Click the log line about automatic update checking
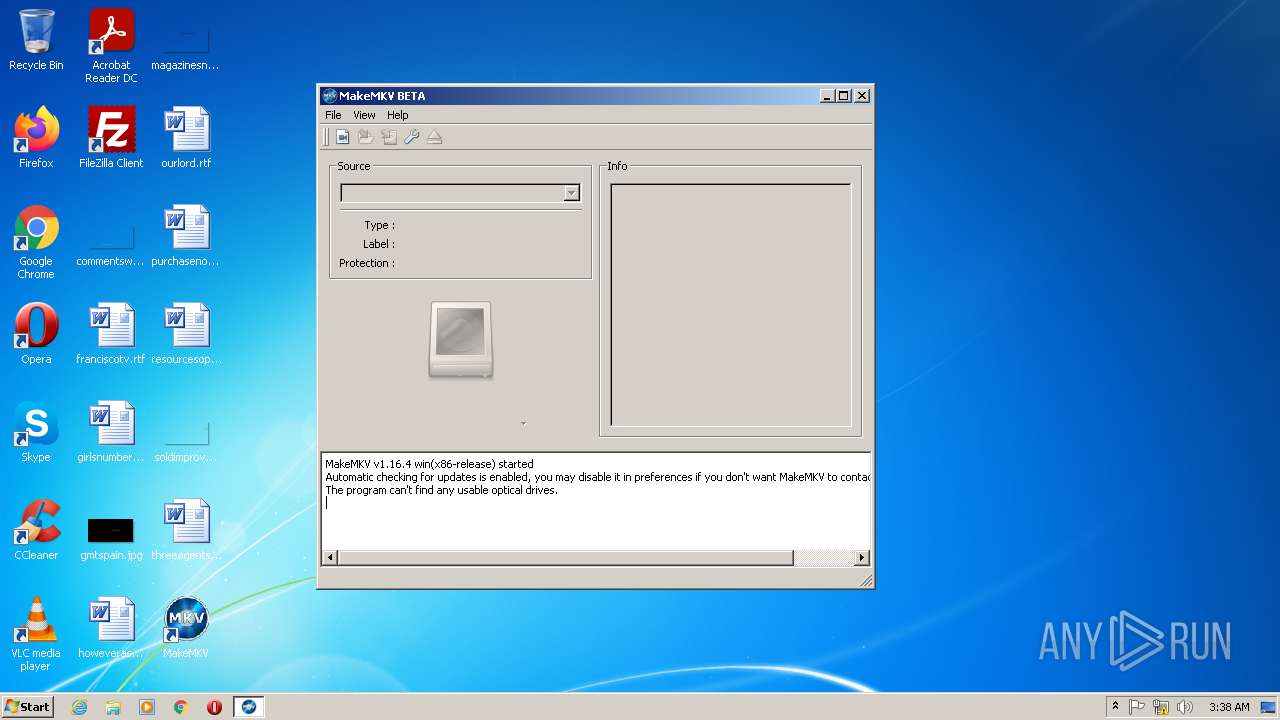Viewport: 1280px width, 720px height. pyautogui.click(x=597, y=477)
